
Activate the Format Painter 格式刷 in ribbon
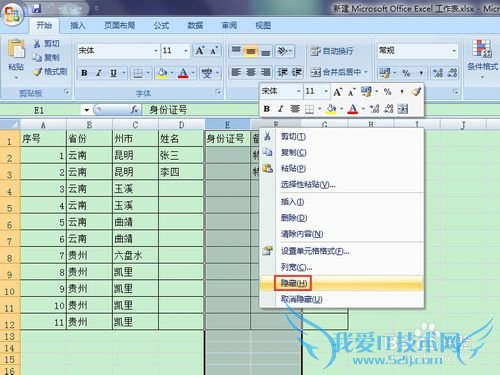tap(50, 72)
